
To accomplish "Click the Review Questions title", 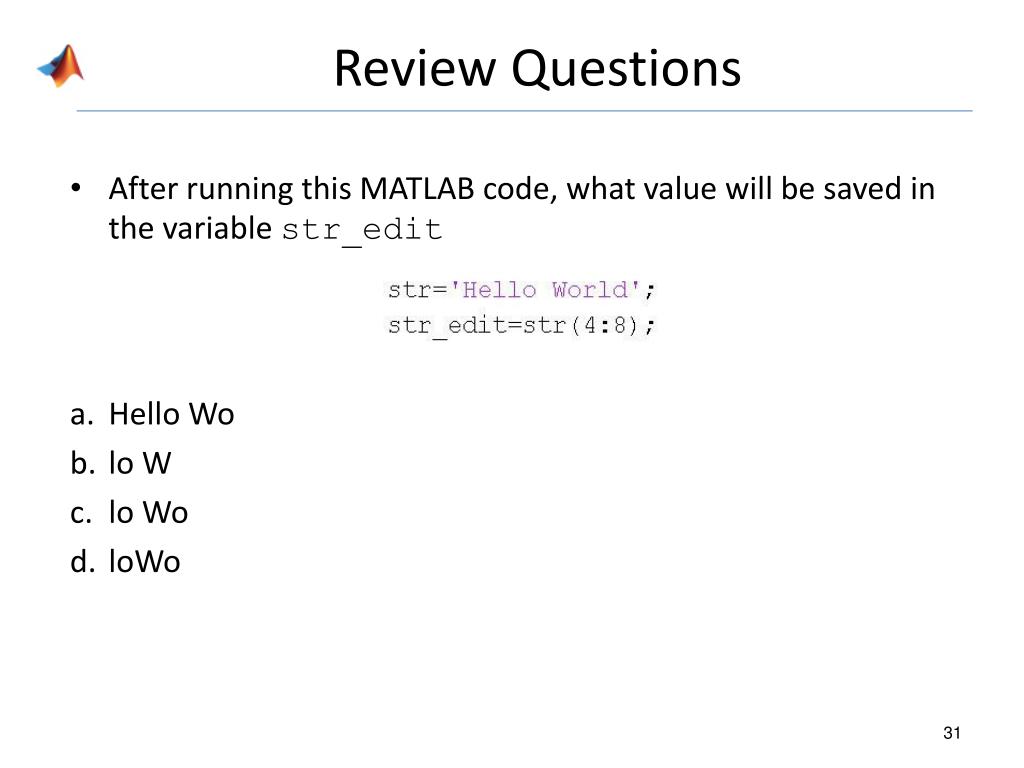I will pos(537,68).
